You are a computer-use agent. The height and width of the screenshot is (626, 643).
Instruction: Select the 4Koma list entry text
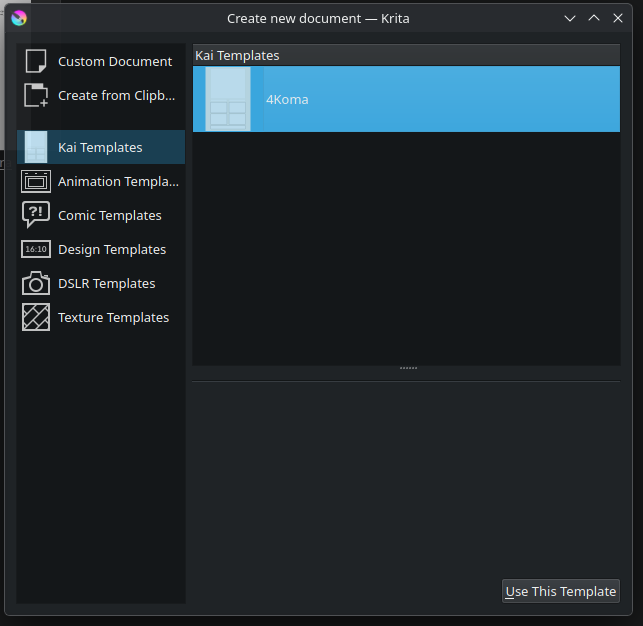coord(287,99)
